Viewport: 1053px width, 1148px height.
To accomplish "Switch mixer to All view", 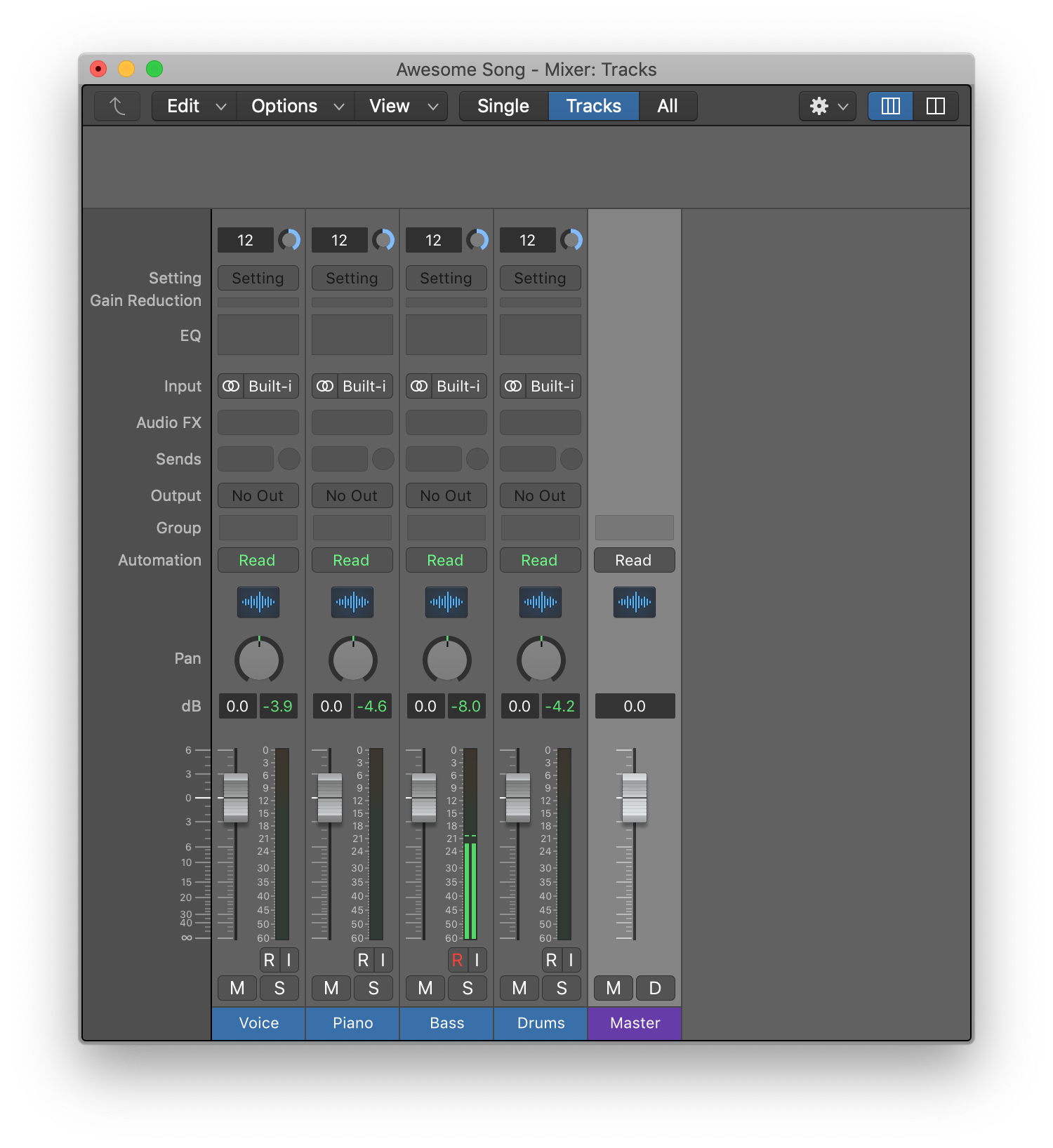I will [668, 106].
